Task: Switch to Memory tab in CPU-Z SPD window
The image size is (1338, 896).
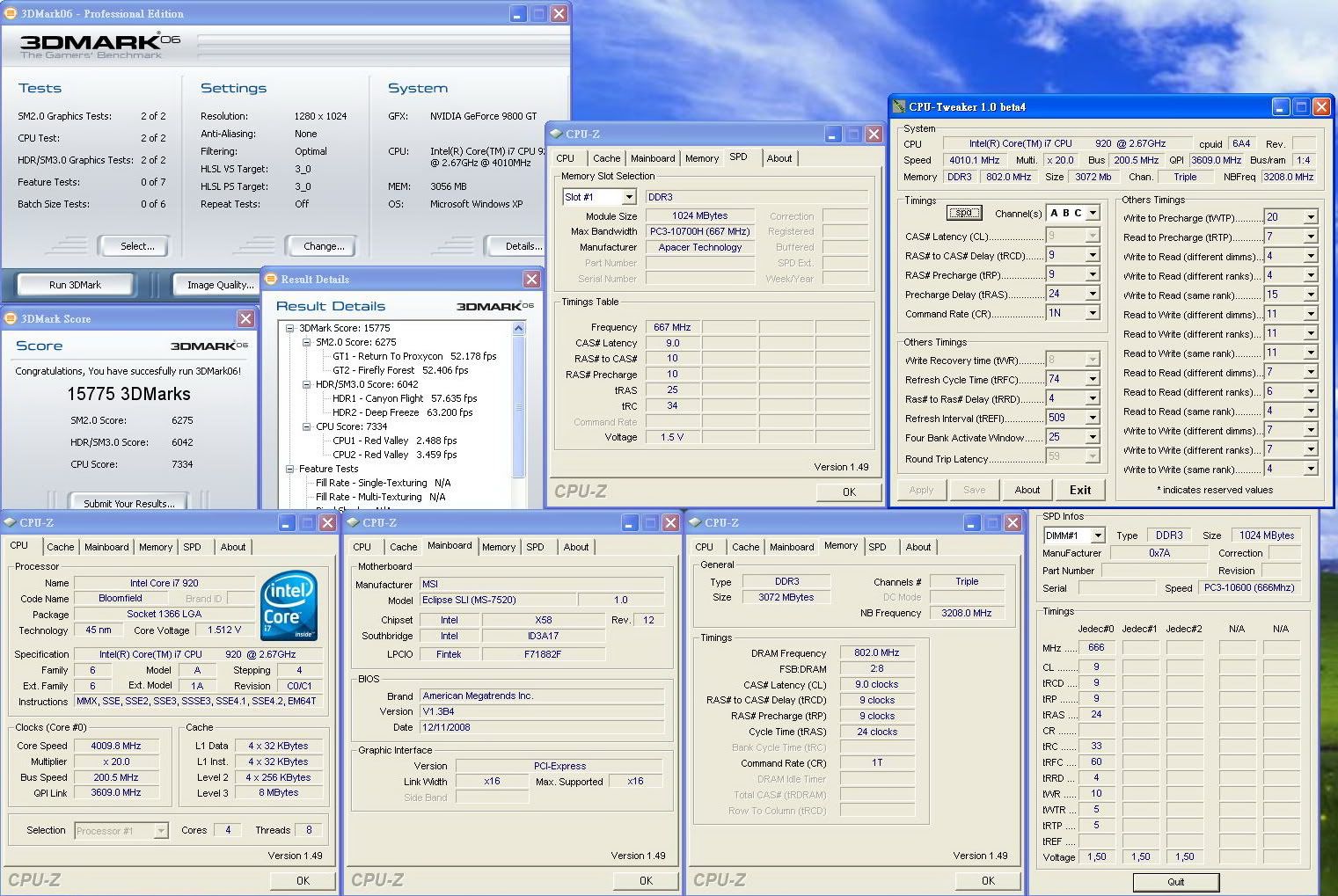Action: click(702, 158)
